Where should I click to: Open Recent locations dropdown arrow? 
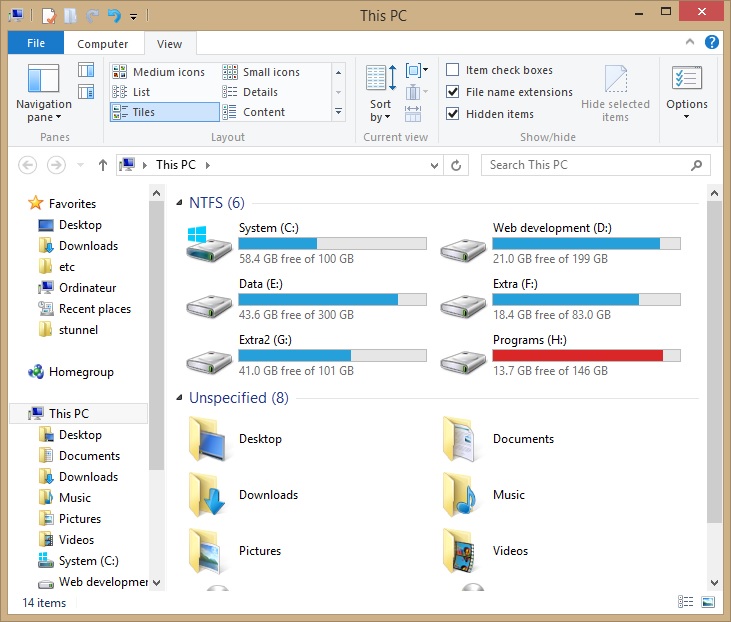coord(80,165)
